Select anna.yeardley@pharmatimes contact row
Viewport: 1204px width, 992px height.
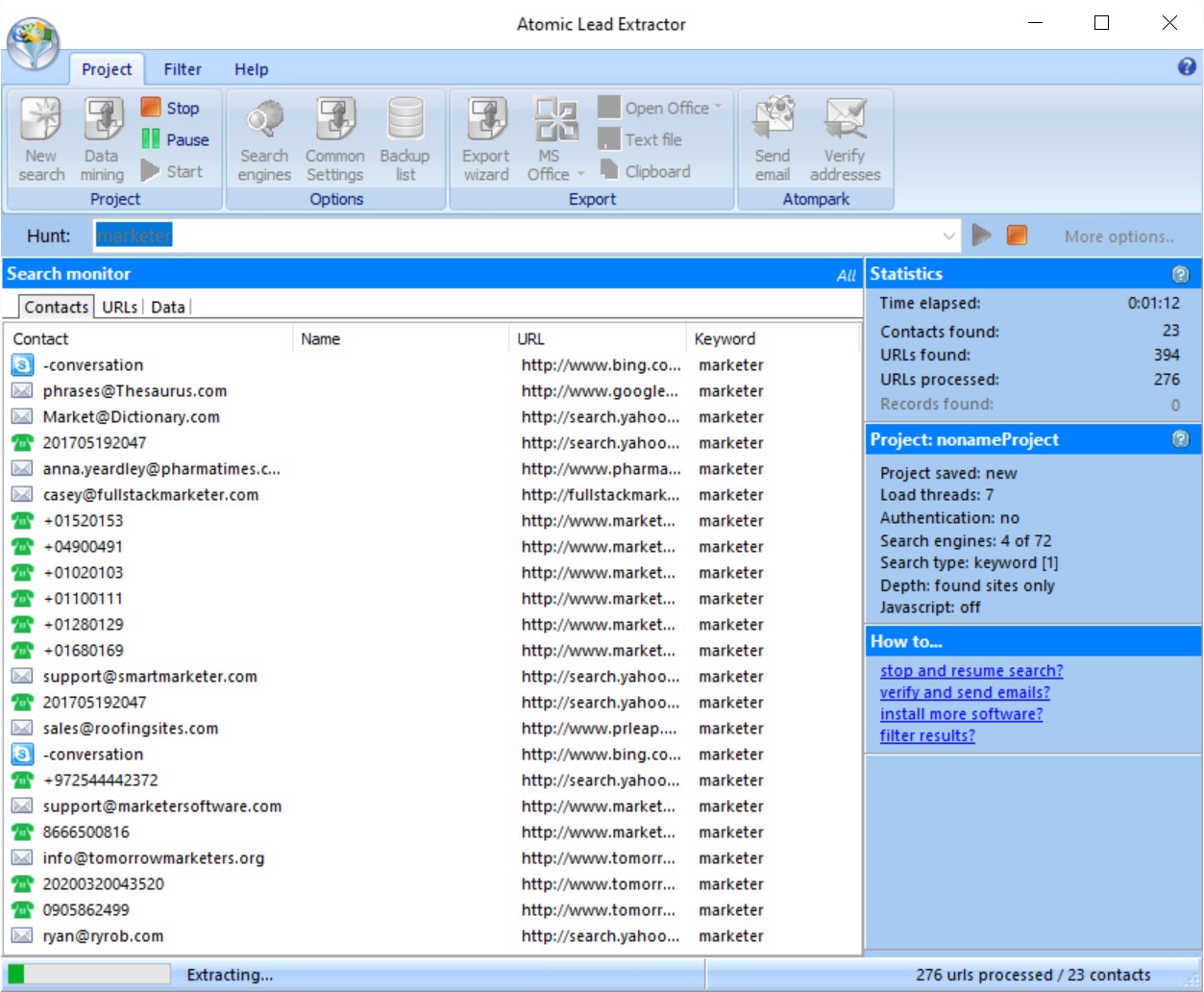pyautogui.click(x=432, y=469)
